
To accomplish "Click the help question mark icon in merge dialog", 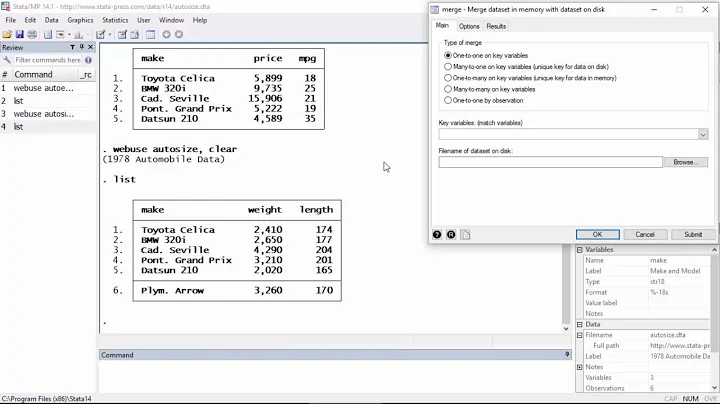I will point(437,235).
